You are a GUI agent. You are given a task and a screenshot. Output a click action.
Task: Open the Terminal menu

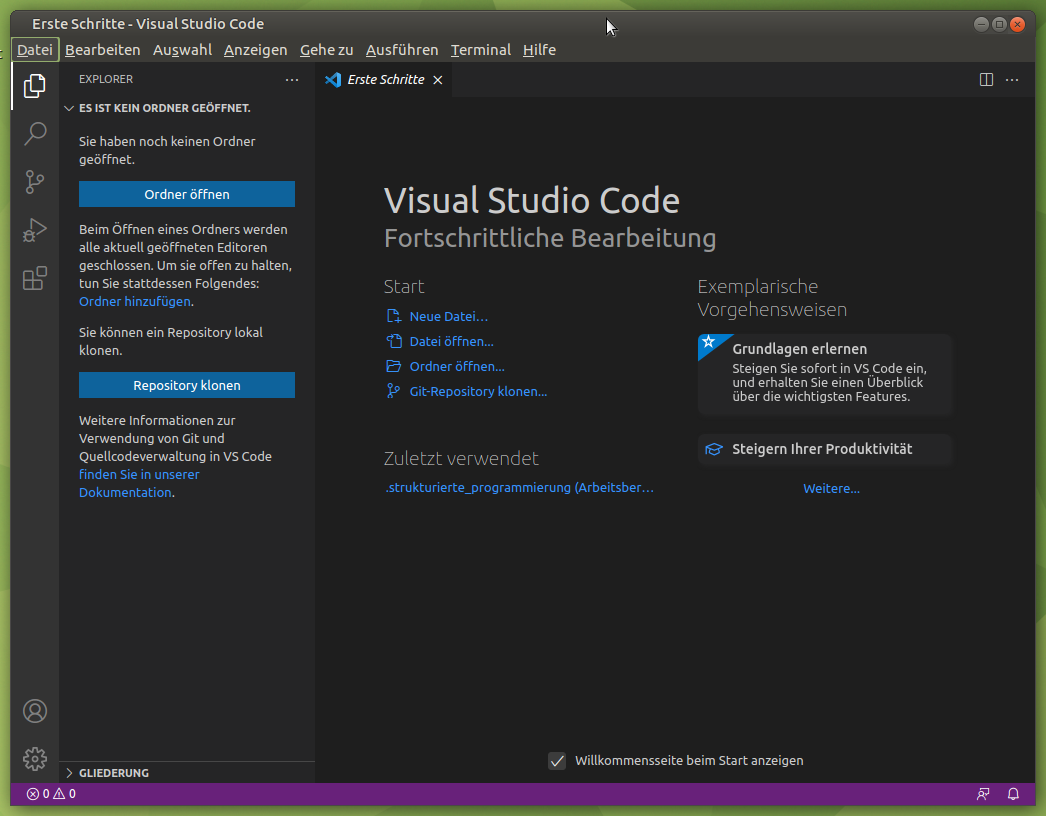point(480,50)
